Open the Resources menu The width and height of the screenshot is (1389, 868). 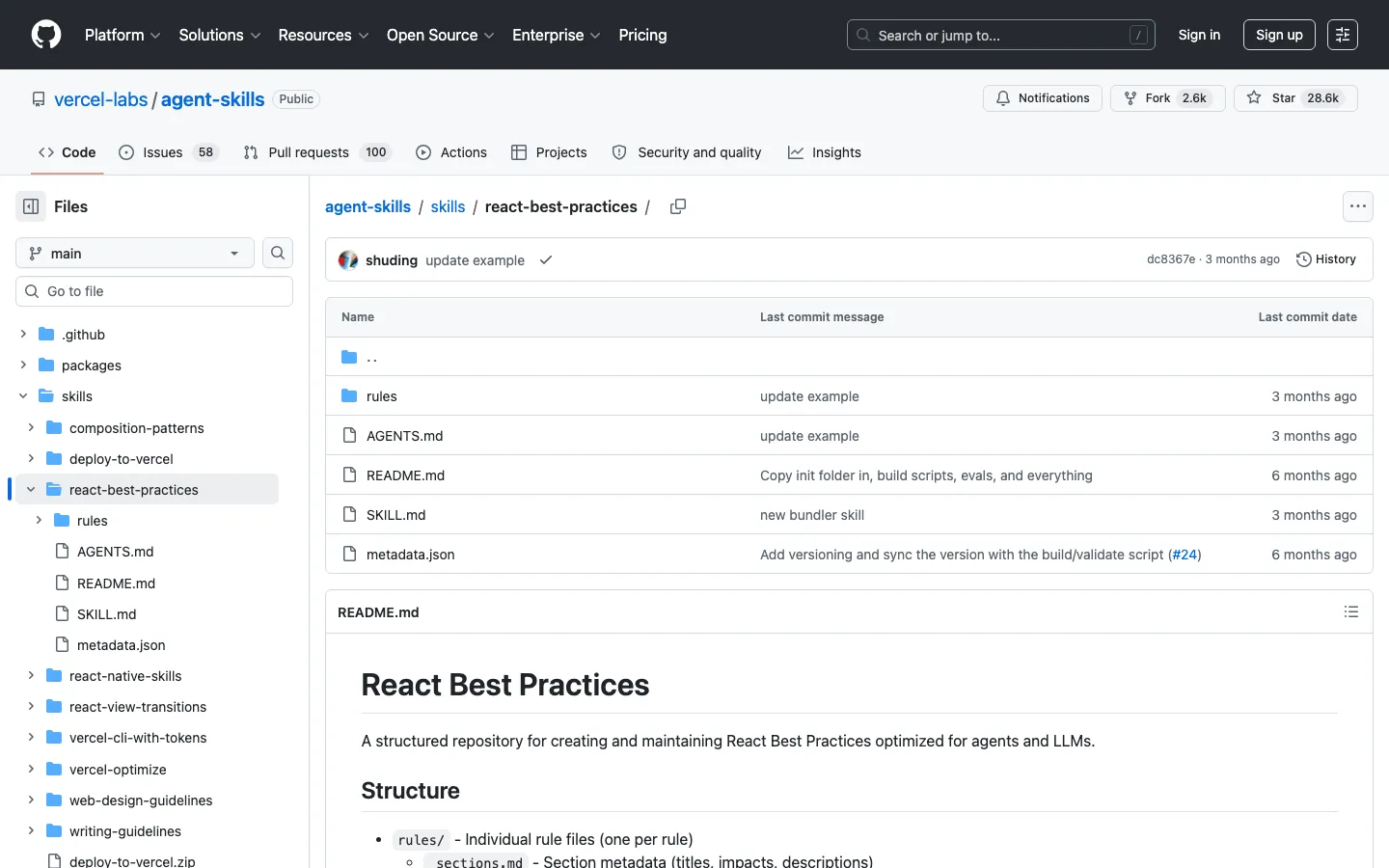323,35
